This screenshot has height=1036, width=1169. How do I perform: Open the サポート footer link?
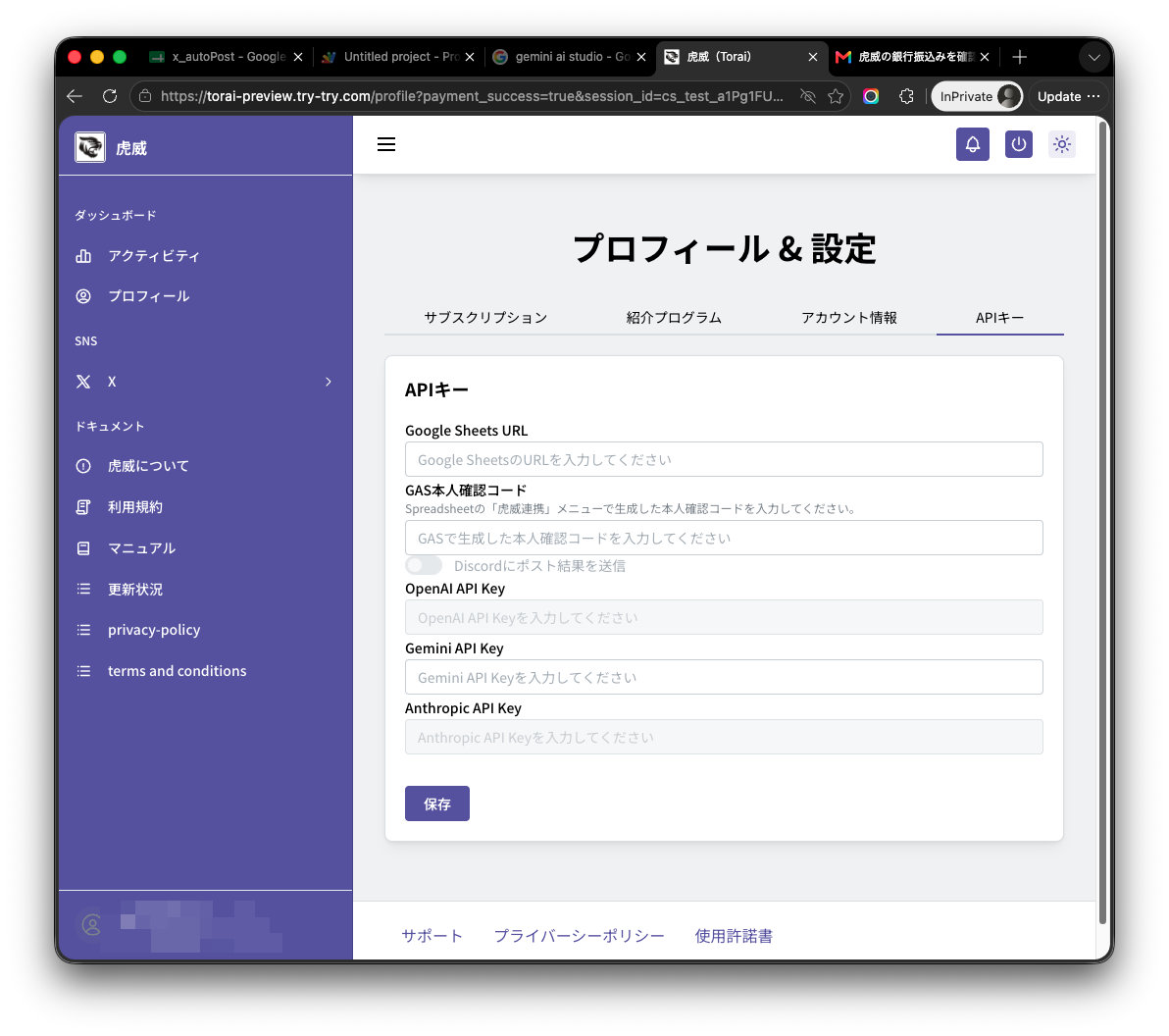coord(432,936)
